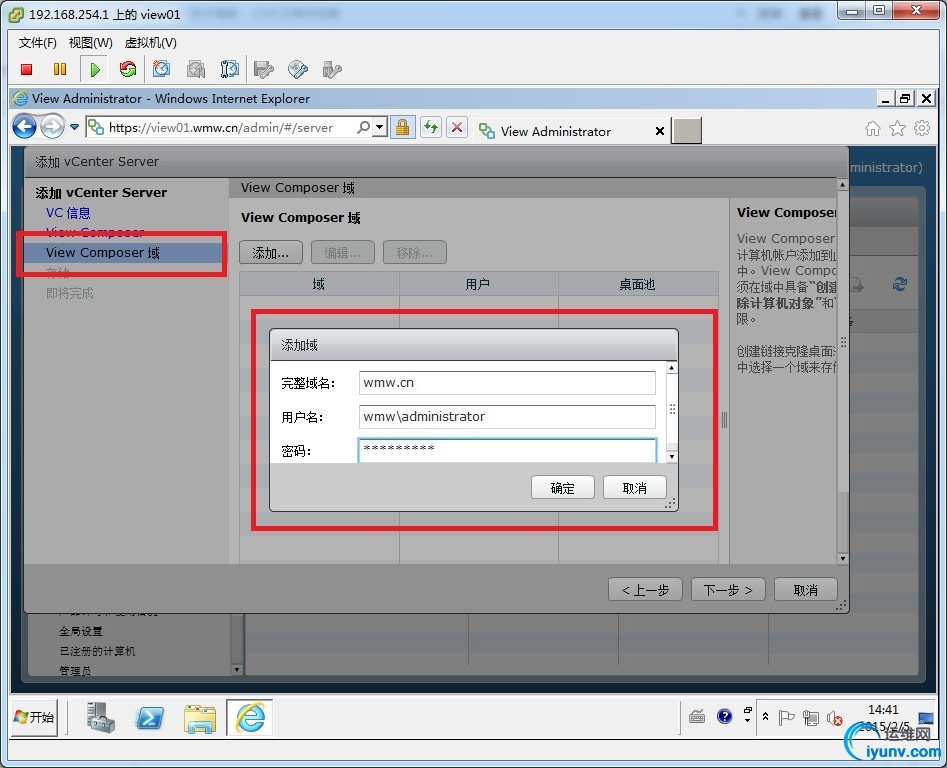Open the 文件(F) menu

pos(37,43)
